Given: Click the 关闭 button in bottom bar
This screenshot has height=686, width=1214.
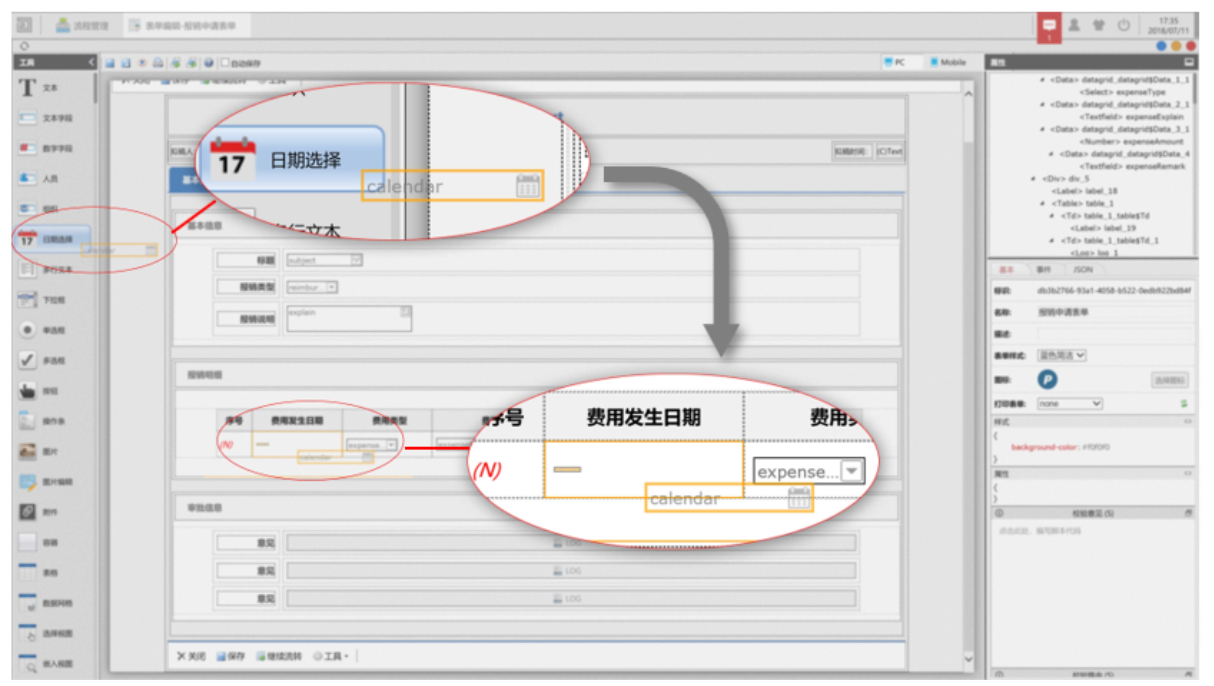Looking at the screenshot, I should (191, 657).
